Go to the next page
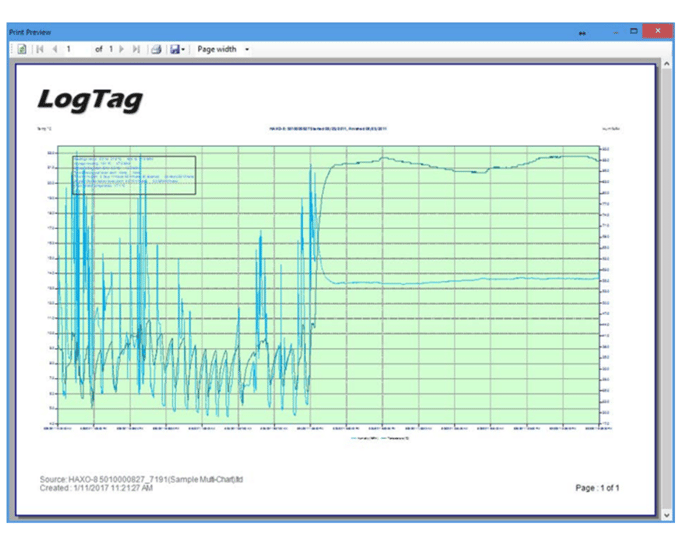The width and height of the screenshot is (688, 536). coord(122,49)
